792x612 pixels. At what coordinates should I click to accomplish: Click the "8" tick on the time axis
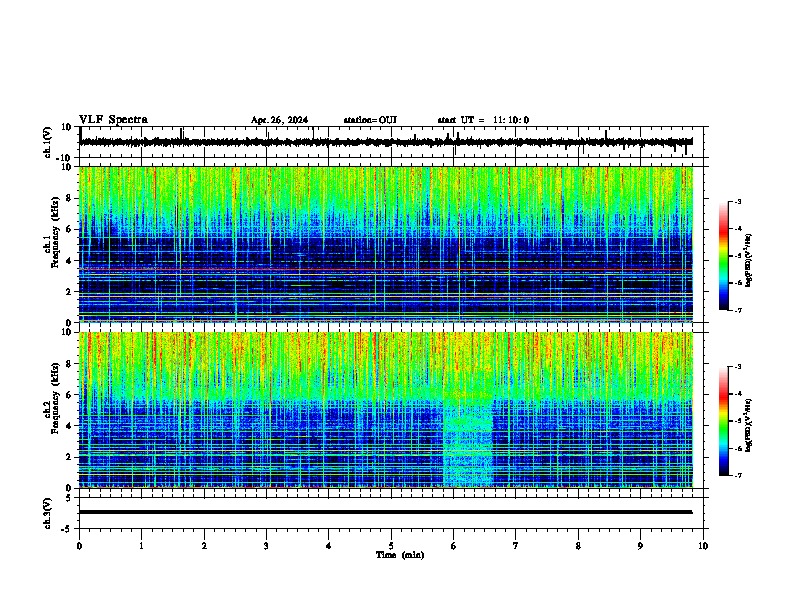pyautogui.click(x=578, y=546)
